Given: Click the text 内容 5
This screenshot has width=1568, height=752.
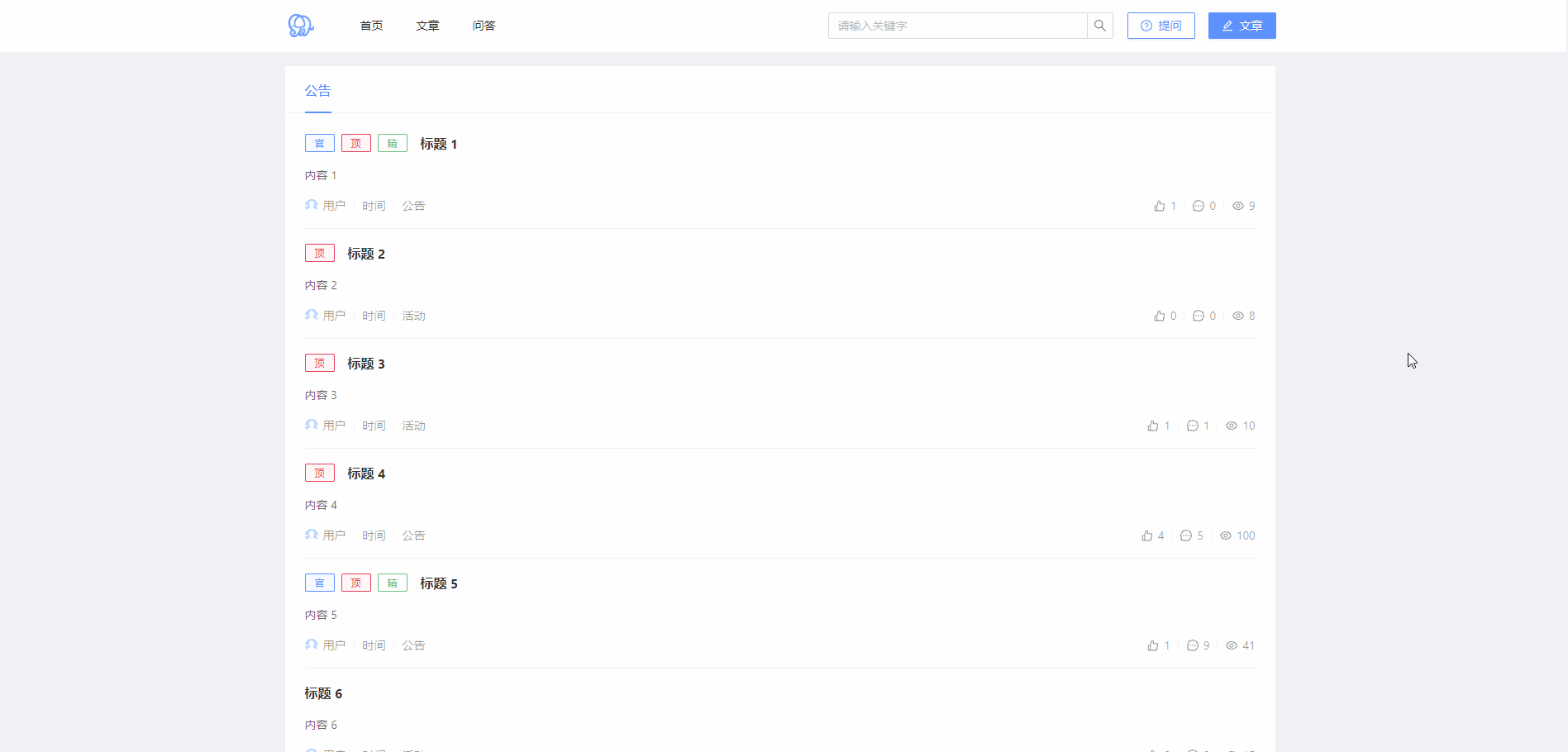Looking at the screenshot, I should [321, 615].
